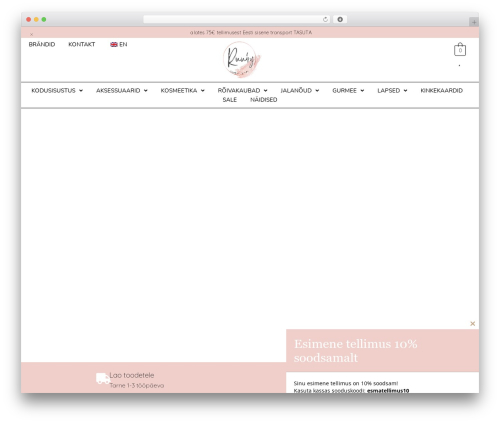
Task: Expand the KODUSISUSTUS dropdown arrow
Action: tap(81, 91)
